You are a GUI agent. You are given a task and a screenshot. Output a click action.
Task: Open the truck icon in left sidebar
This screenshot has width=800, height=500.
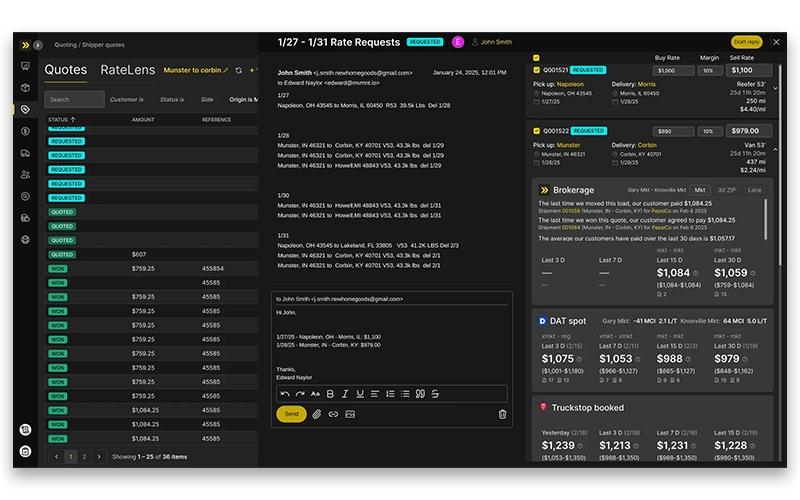(x=25, y=153)
